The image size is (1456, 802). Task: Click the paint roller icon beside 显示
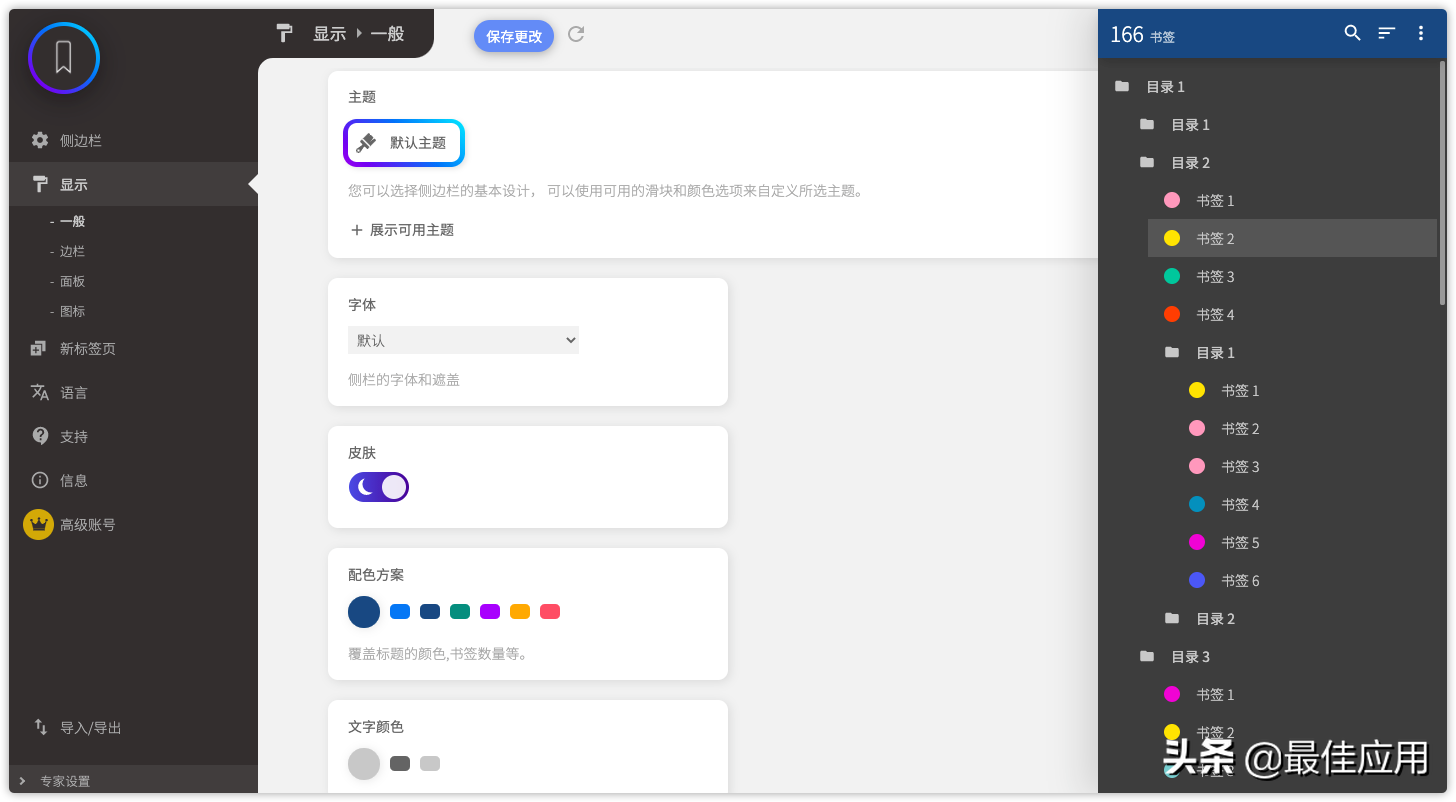[x=40, y=184]
